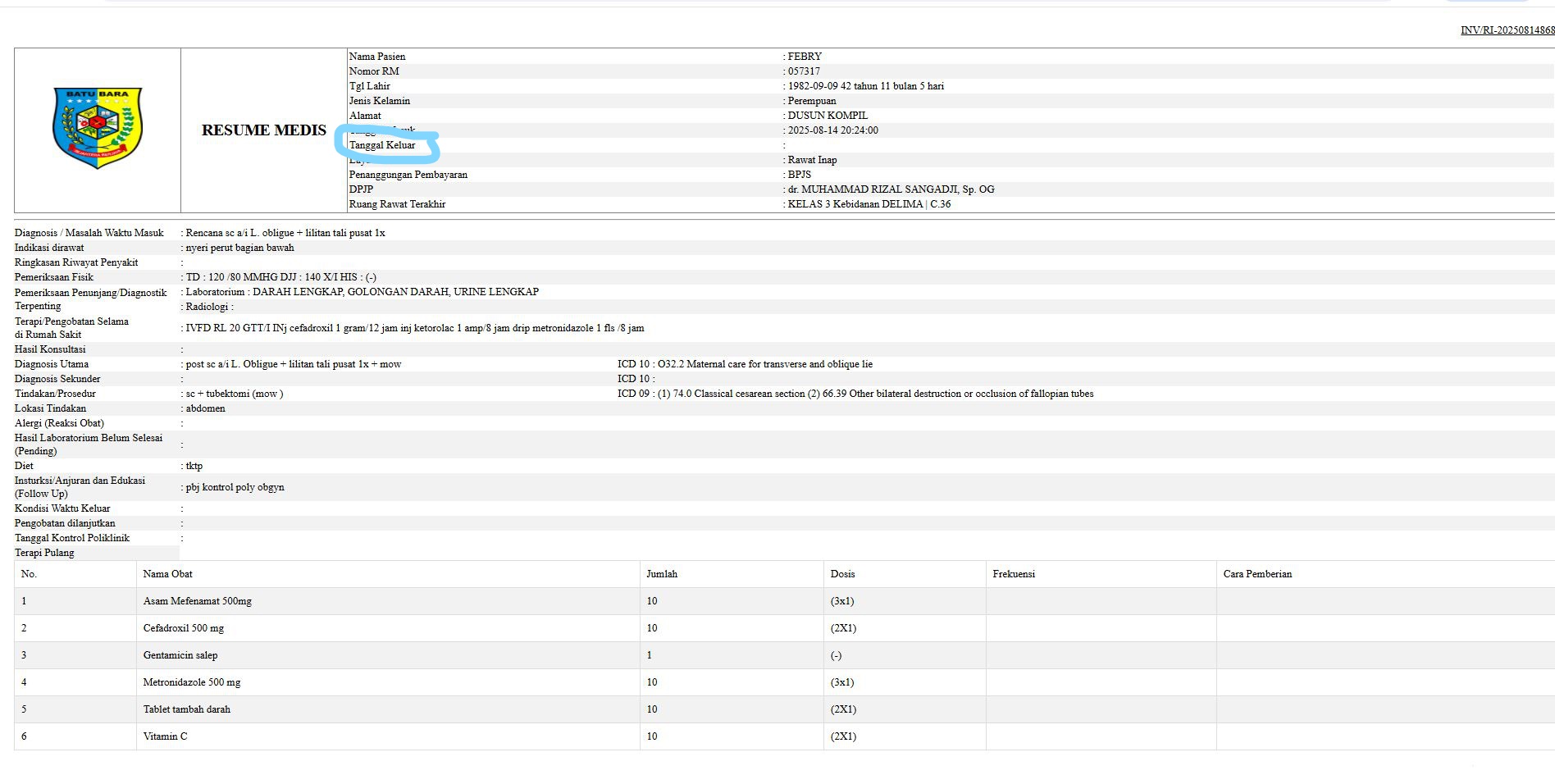The height and width of the screenshot is (784, 1555).
Task: Select Gentamicin salep dose '(-)'
Action: pos(836,655)
